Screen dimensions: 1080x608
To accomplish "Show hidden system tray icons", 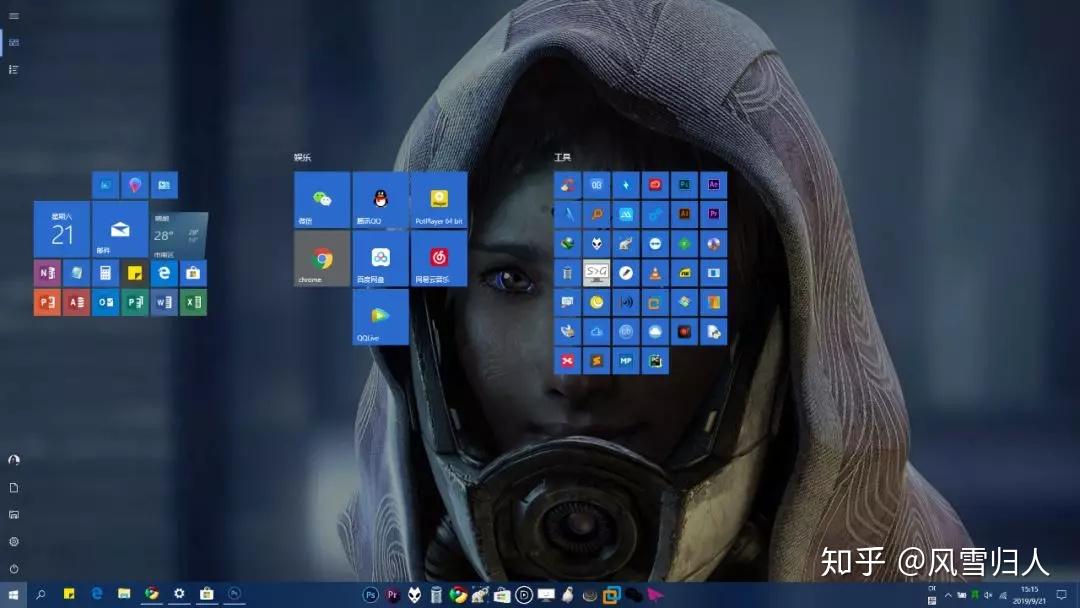I will (948, 595).
